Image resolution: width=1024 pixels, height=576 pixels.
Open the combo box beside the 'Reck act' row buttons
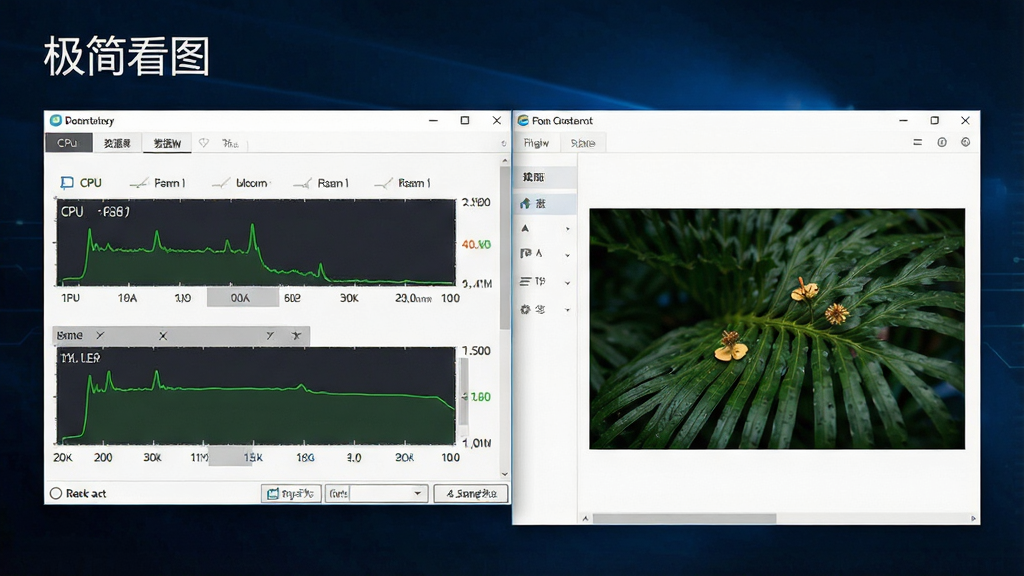377,494
